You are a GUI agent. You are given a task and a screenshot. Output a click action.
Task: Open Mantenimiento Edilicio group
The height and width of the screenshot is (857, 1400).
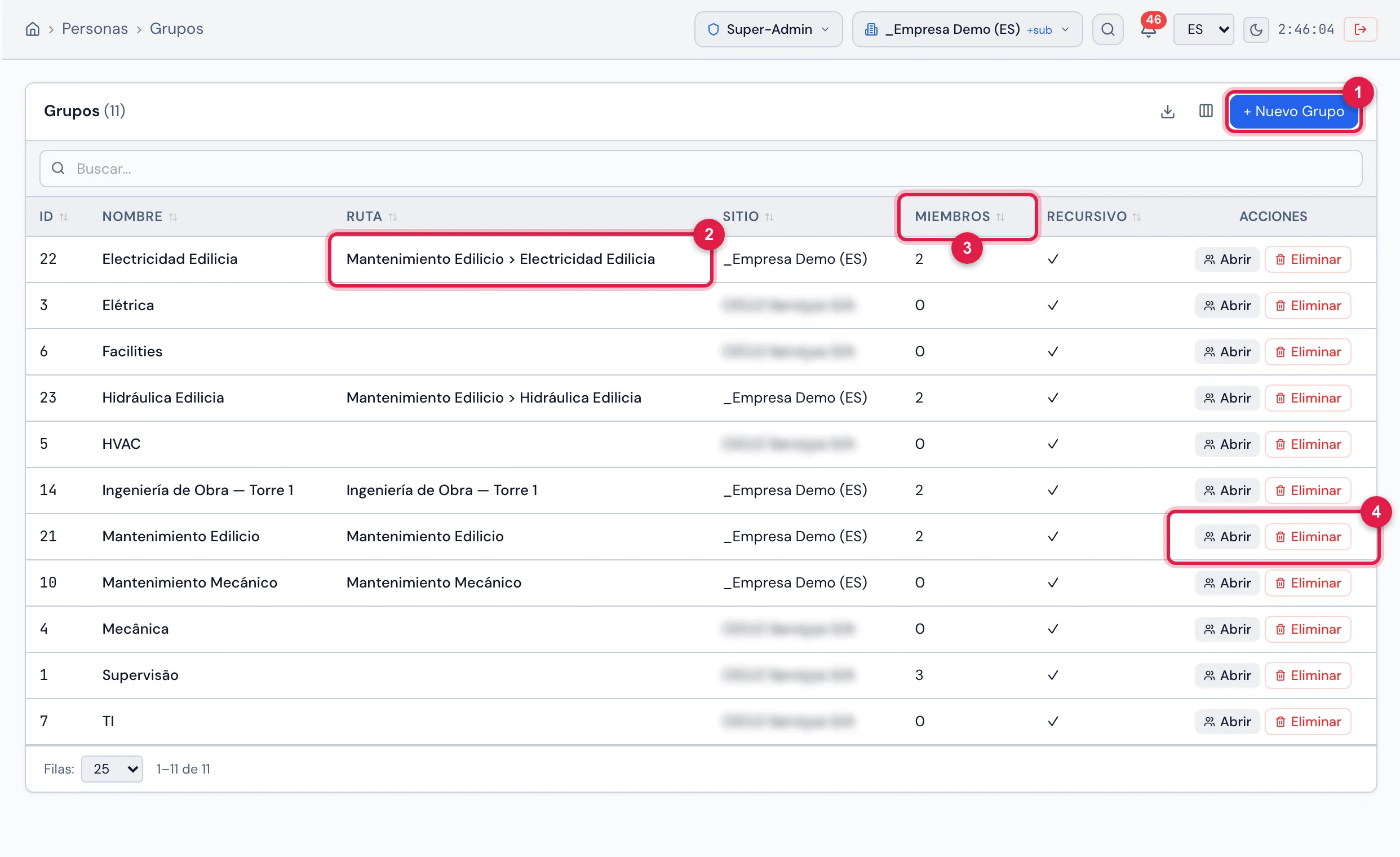1227,537
